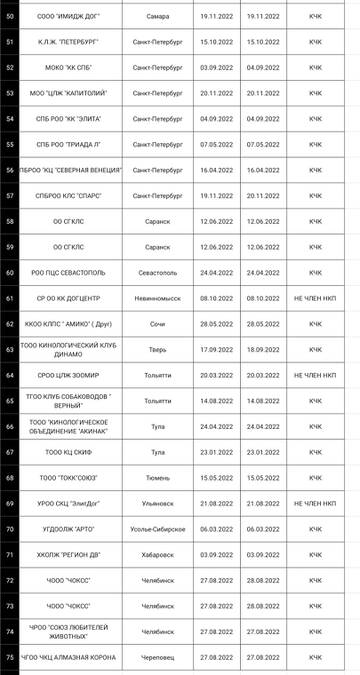Select ТООО КИНОЛОГИЧЕСКИЙ КЛУБ ДИНАМО cell

point(71,350)
